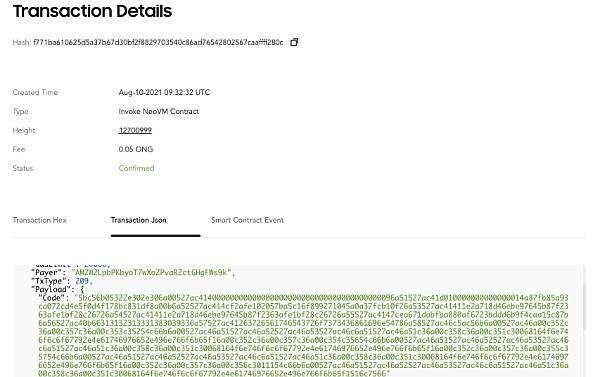The width and height of the screenshot is (600, 377).
Task: Click the Confirmed status text
Action: (136, 168)
